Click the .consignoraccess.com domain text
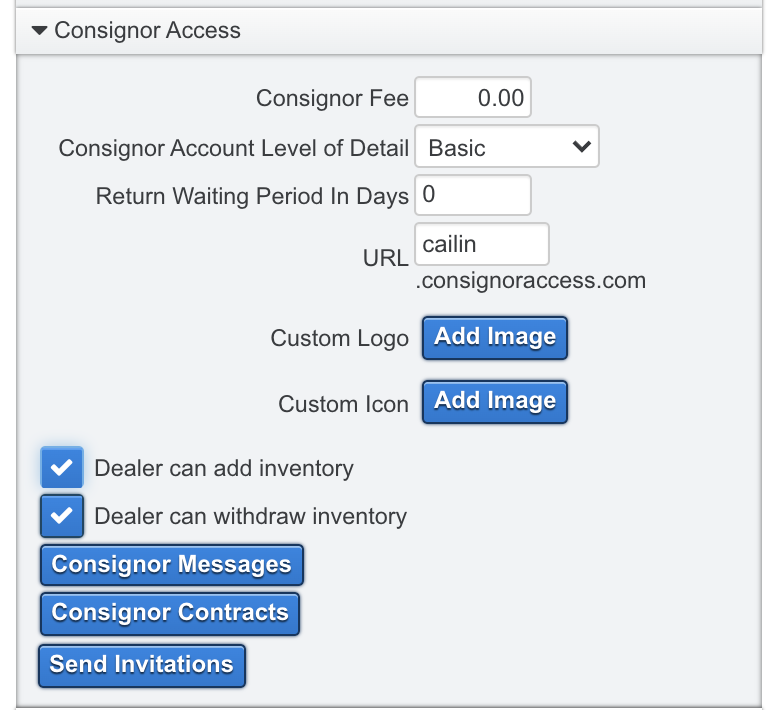Image resolution: width=778 pixels, height=710 pixels. [x=531, y=281]
